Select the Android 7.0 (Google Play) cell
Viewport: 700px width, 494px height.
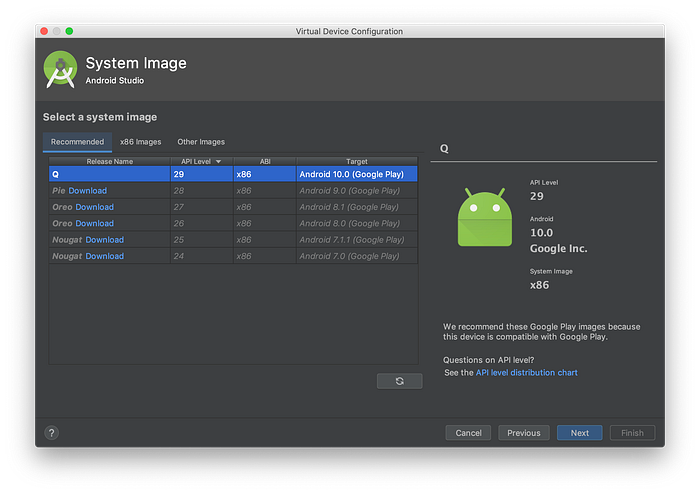point(357,256)
